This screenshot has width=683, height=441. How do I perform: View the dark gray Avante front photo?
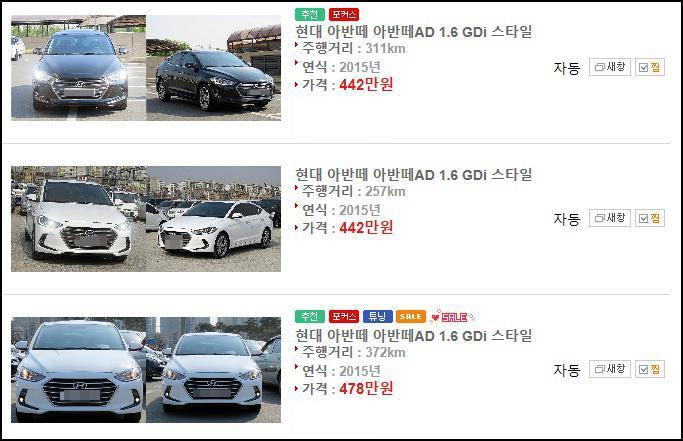coord(78,68)
